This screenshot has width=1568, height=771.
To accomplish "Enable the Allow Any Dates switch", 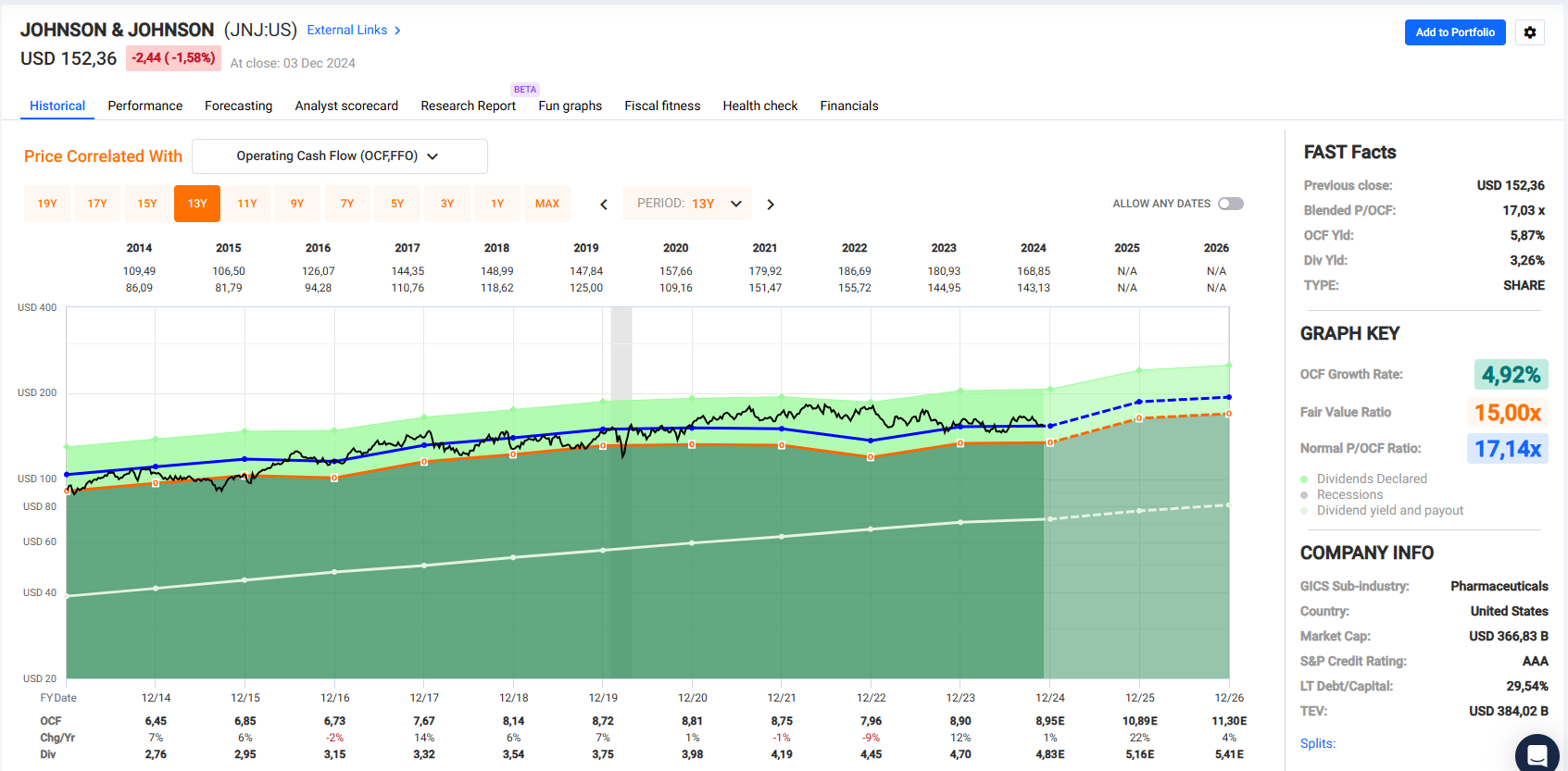I will coord(1230,204).
